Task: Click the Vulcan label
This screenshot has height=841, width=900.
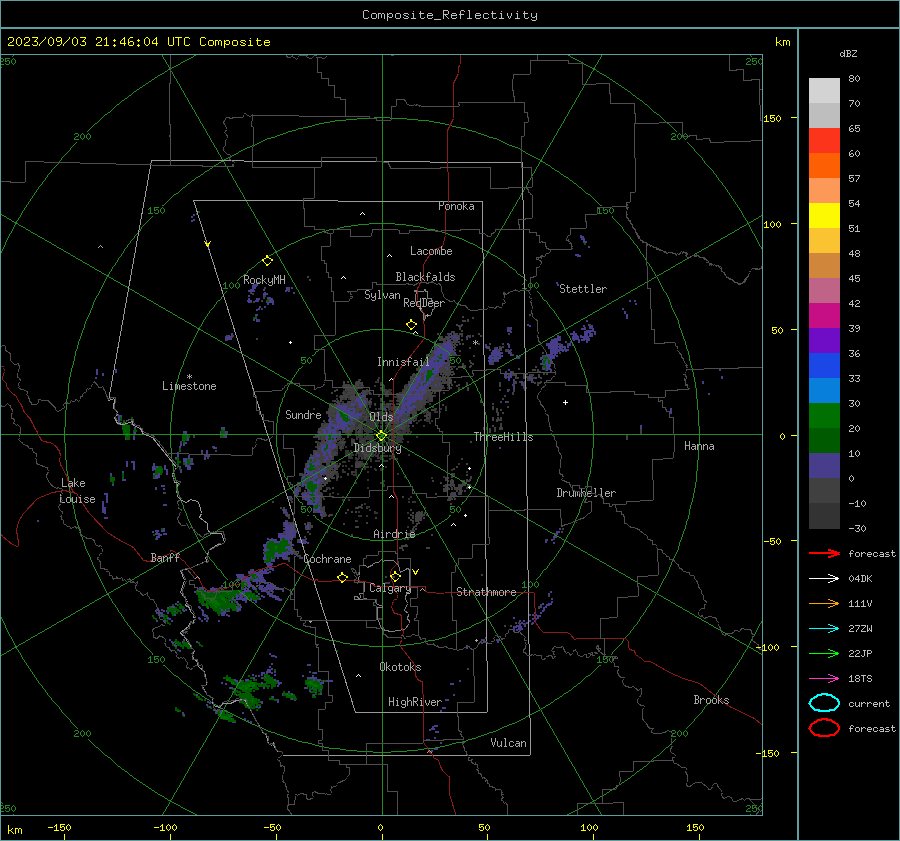Action: click(x=508, y=743)
